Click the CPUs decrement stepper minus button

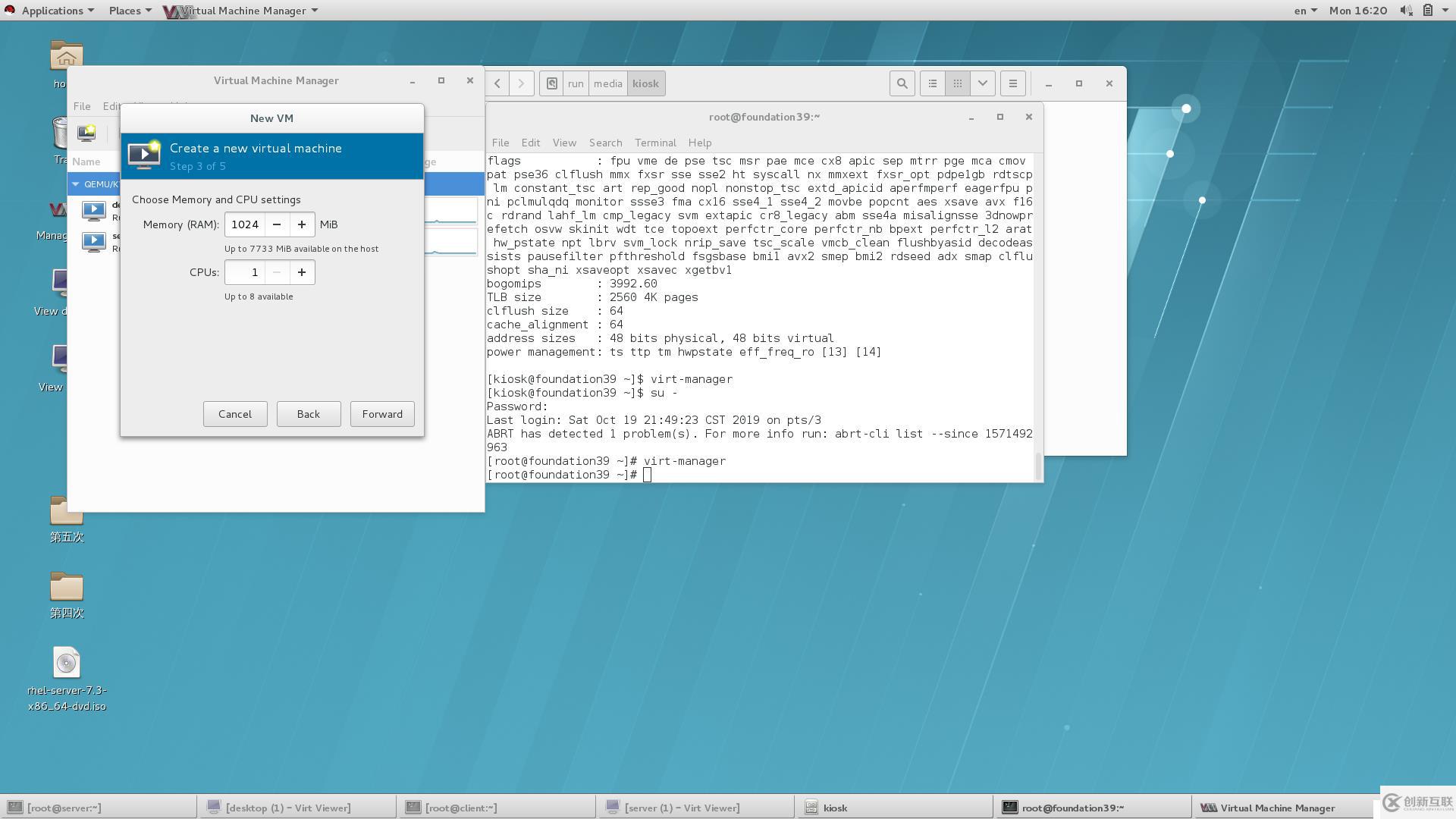tap(277, 272)
